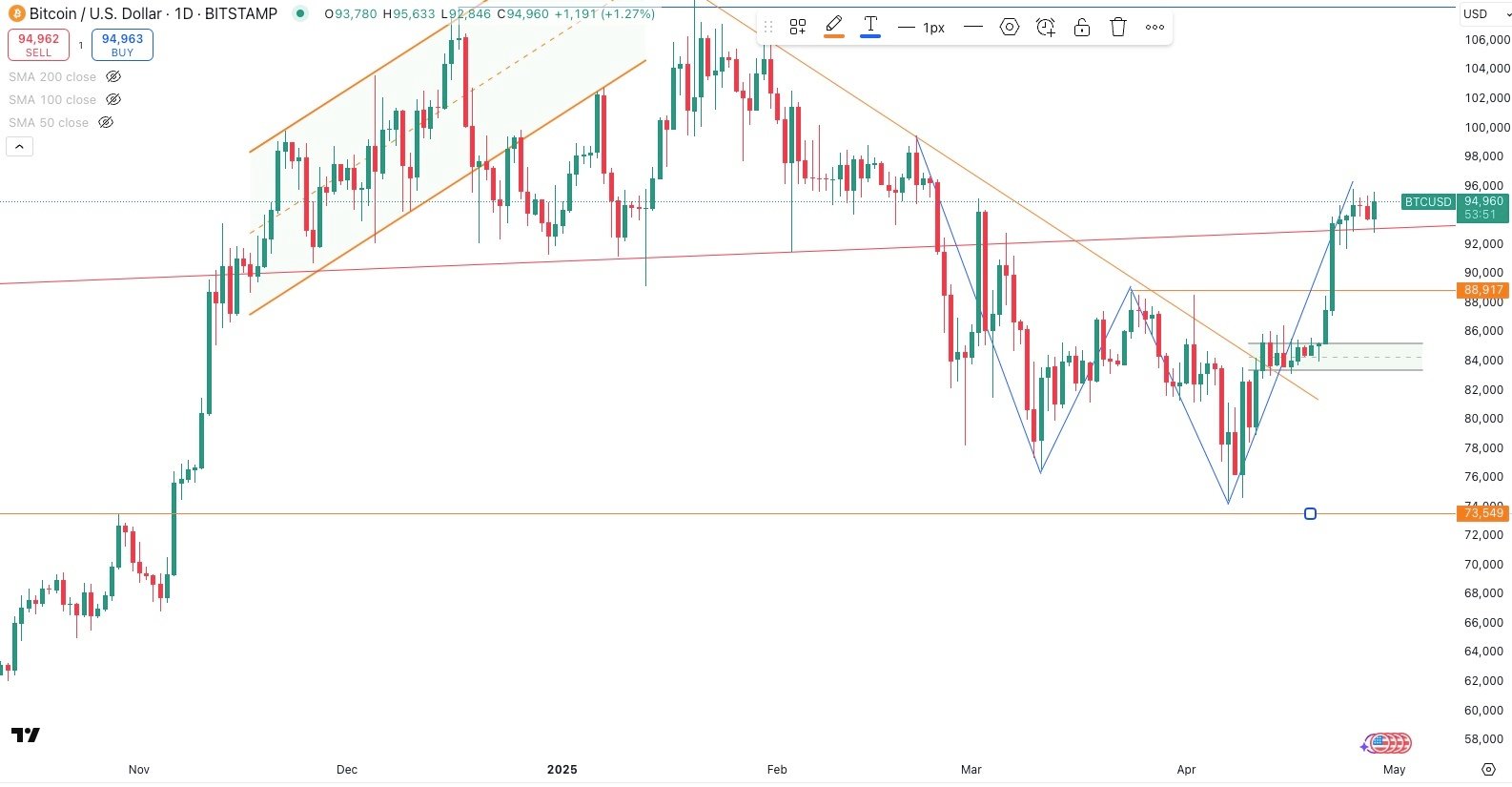Screen dimensions: 1512x787
Task: Toggle visibility eye for SMA 50 close
Action: 106,122
